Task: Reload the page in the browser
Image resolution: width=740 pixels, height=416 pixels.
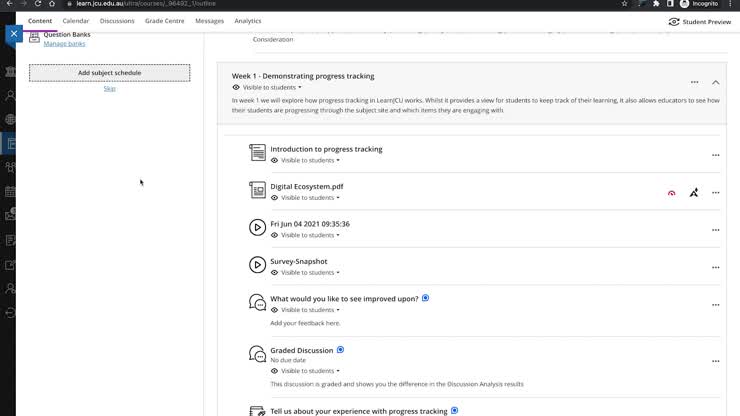Action: click(x=38, y=3)
